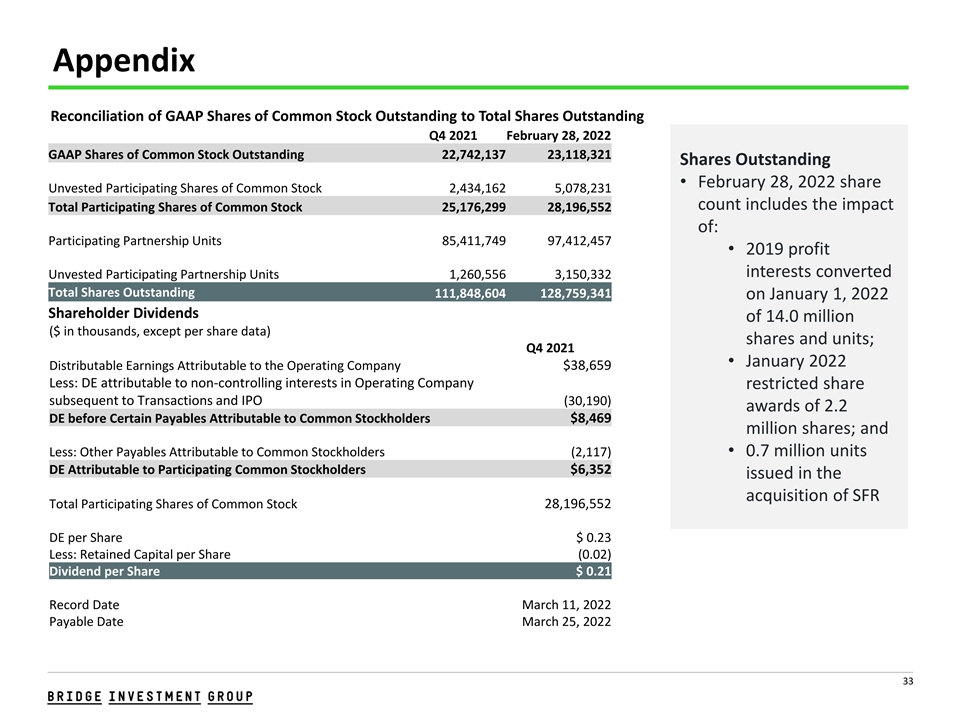960x720 pixels.
Task: Click the green line under the title
Action: point(480,88)
